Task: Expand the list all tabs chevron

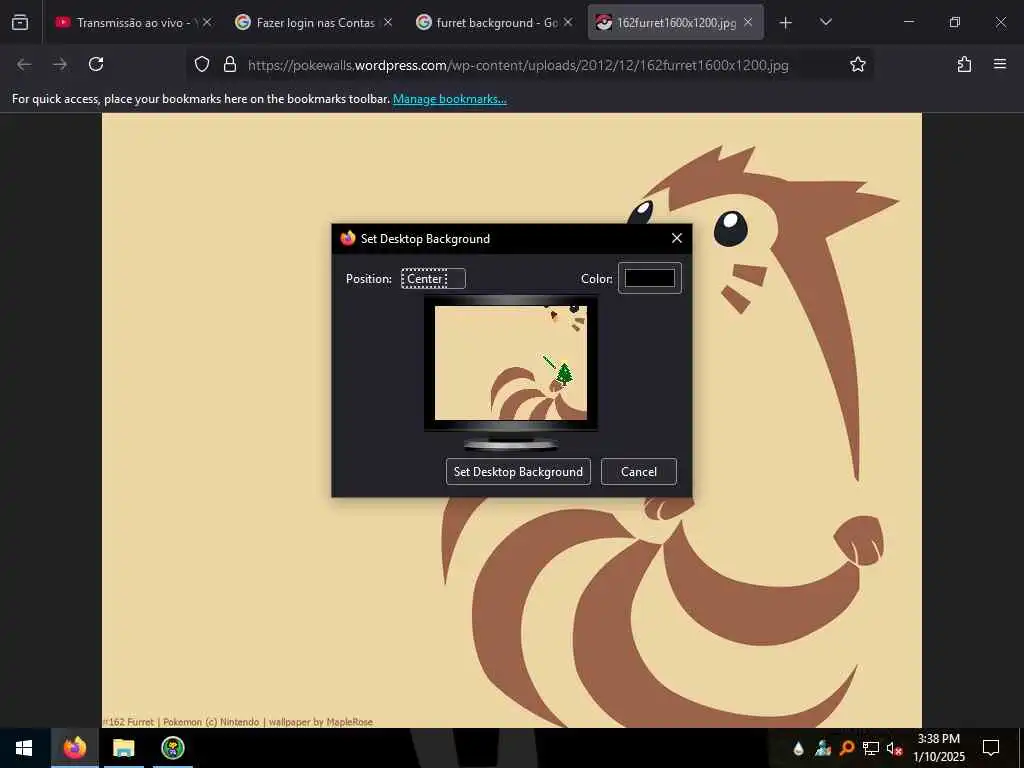Action: [x=825, y=22]
